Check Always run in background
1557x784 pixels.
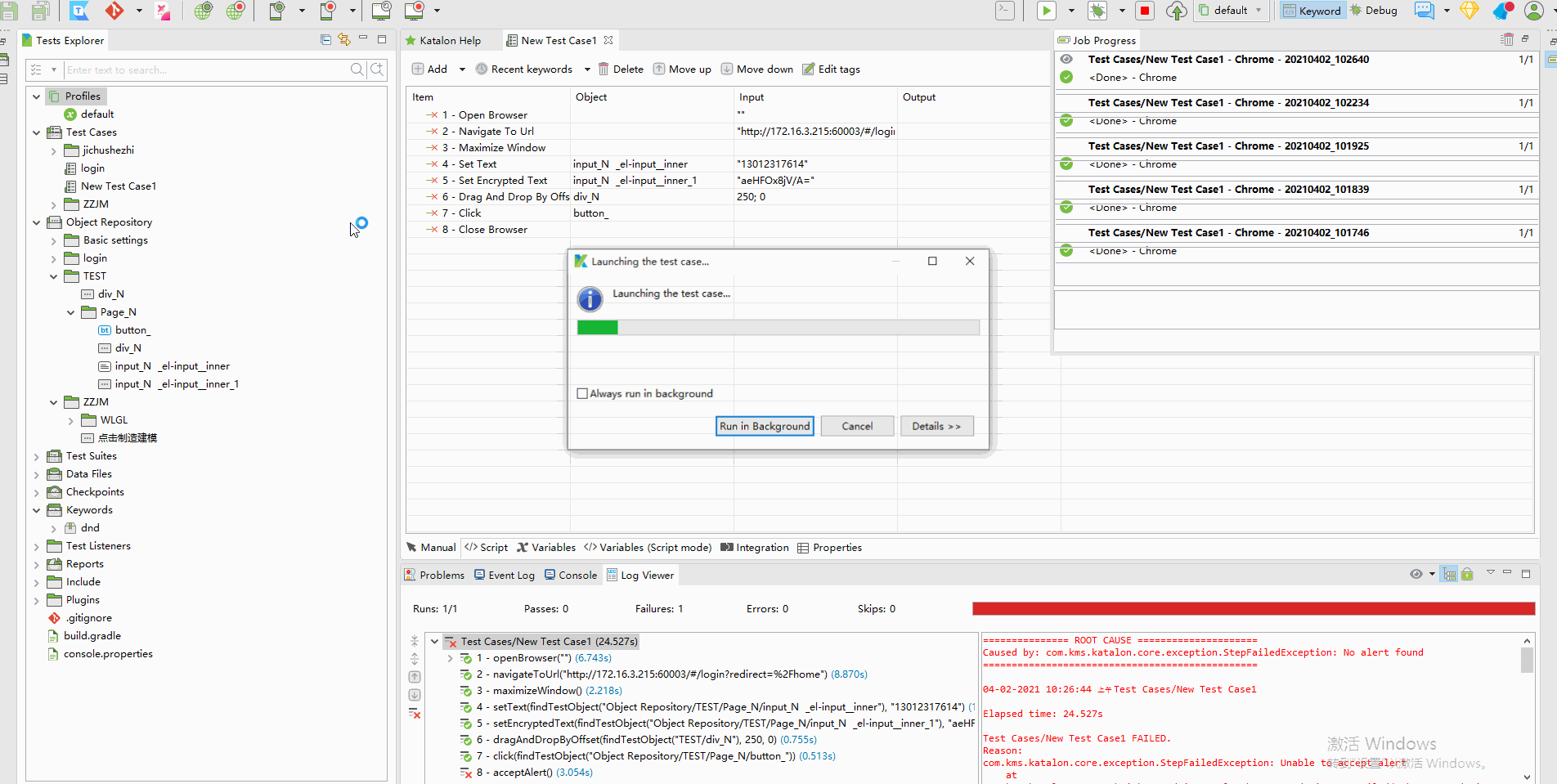[582, 393]
